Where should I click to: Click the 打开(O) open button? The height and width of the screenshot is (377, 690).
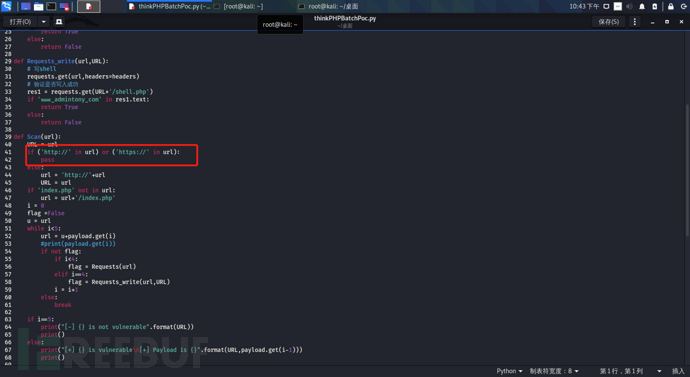(x=21, y=22)
